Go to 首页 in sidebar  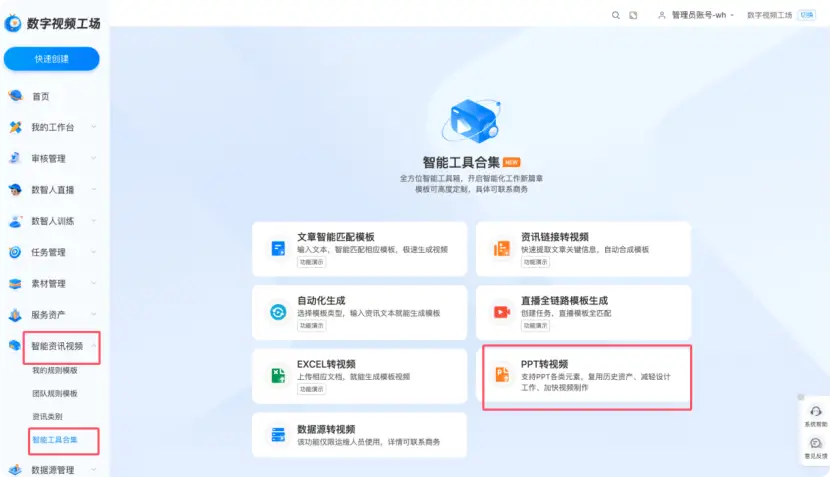point(40,97)
